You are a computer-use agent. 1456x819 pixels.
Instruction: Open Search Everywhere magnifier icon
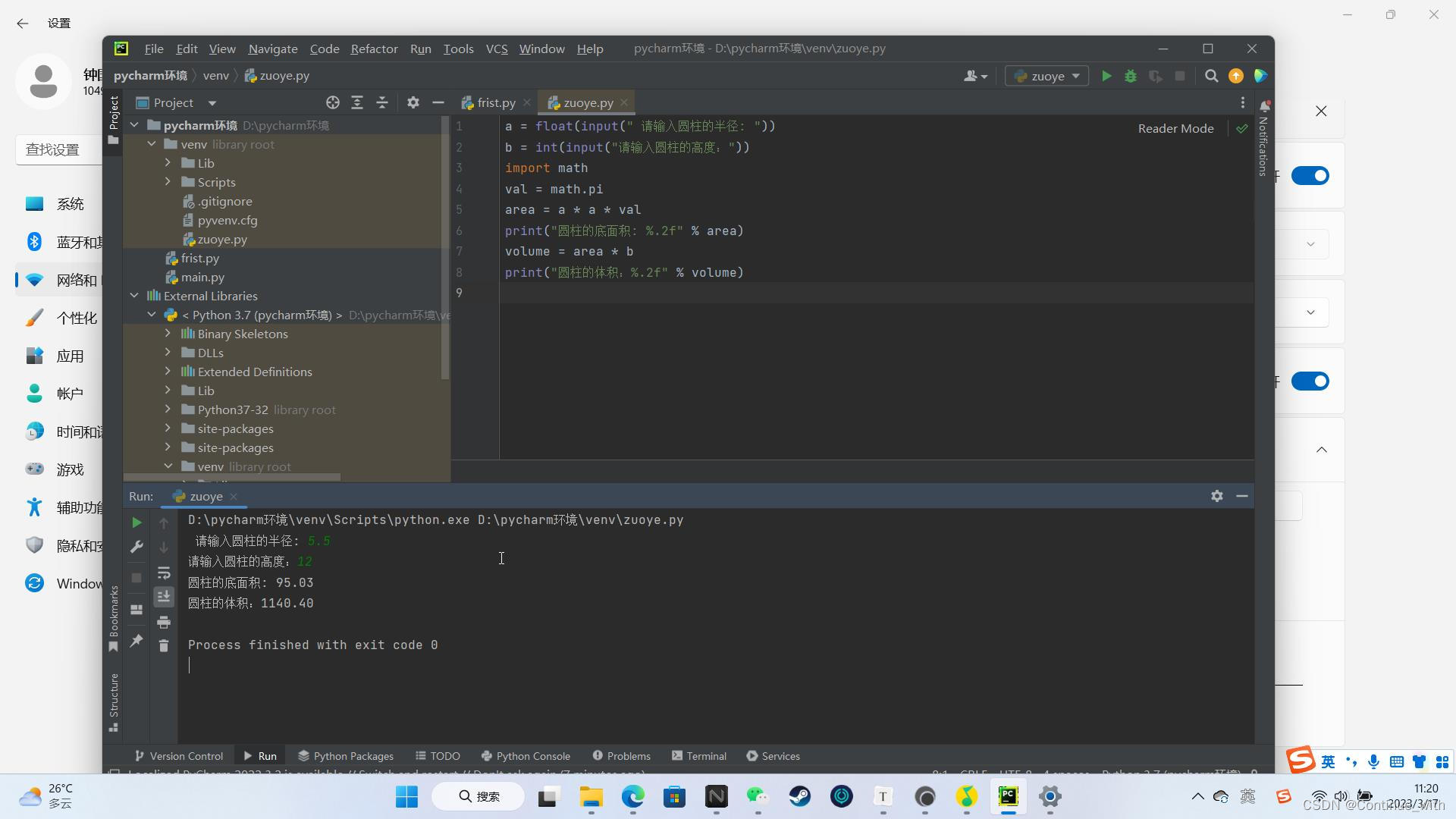tap(1211, 76)
